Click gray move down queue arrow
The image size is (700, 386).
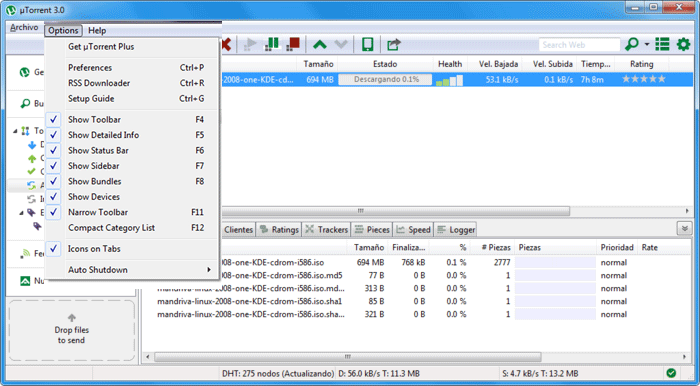coord(341,44)
